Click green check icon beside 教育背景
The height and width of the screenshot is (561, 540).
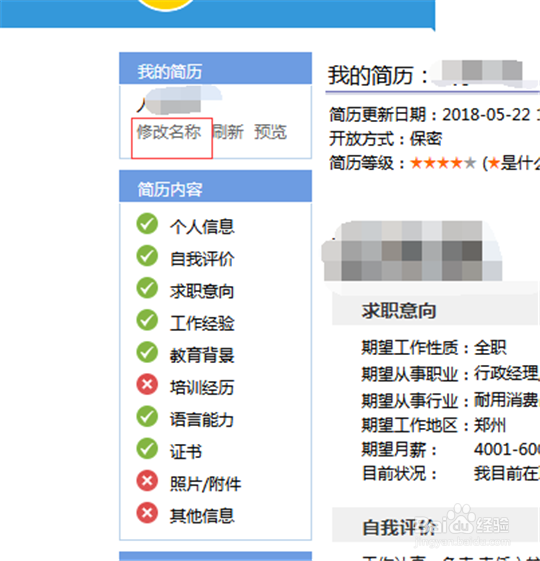click(147, 352)
